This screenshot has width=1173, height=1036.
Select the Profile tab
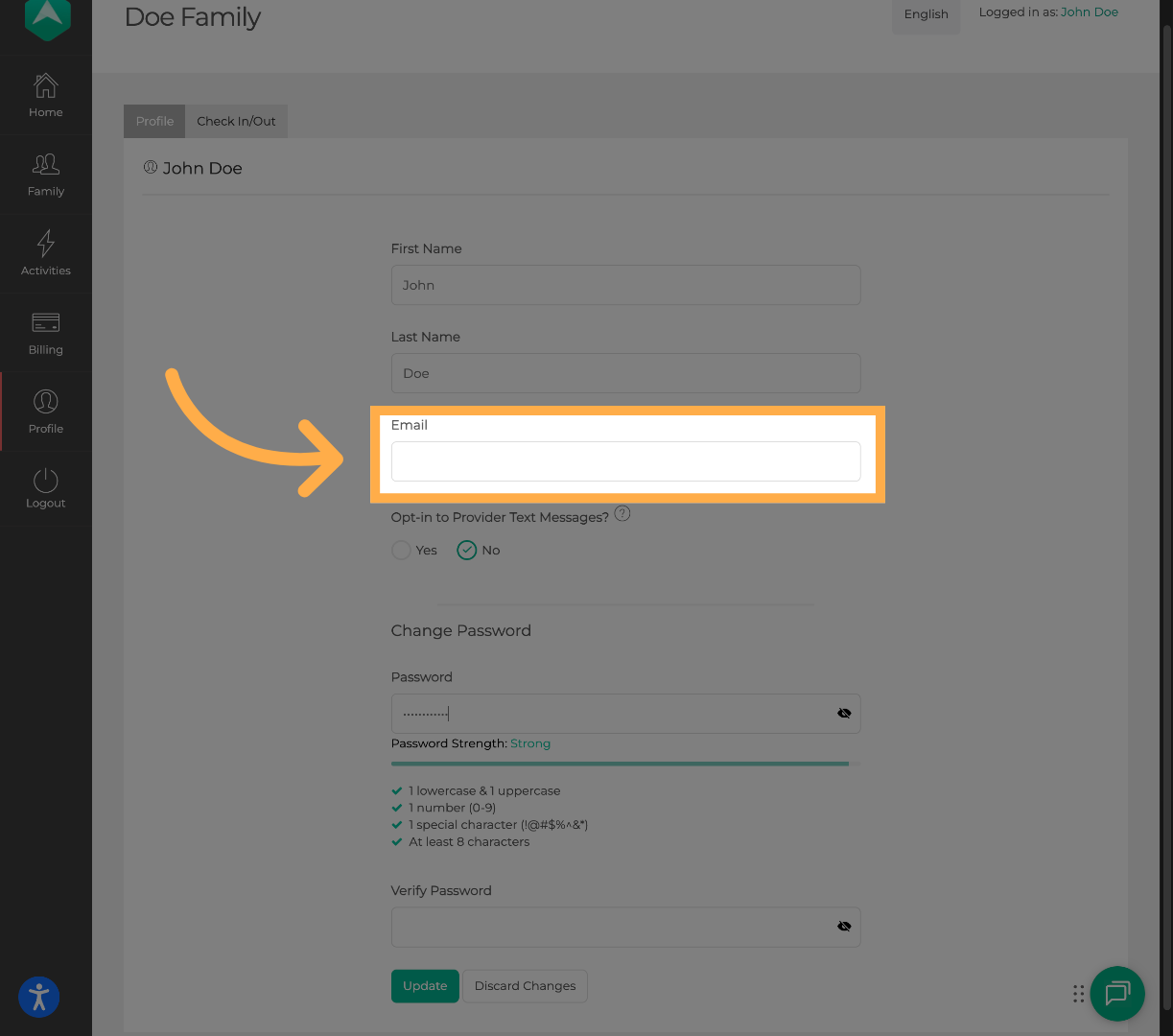pyautogui.click(x=153, y=121)
